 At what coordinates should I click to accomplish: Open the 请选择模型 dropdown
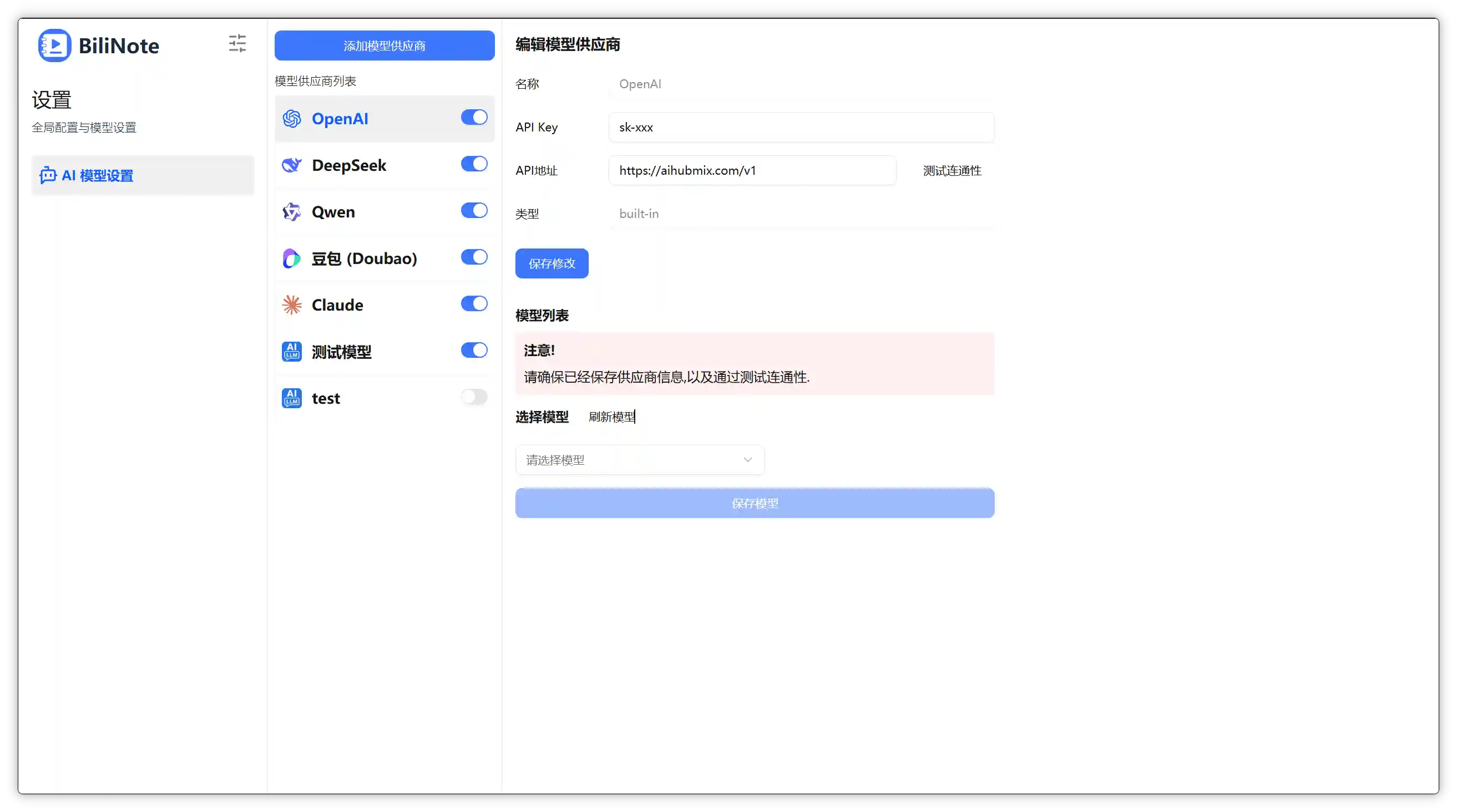coord(640,460)
